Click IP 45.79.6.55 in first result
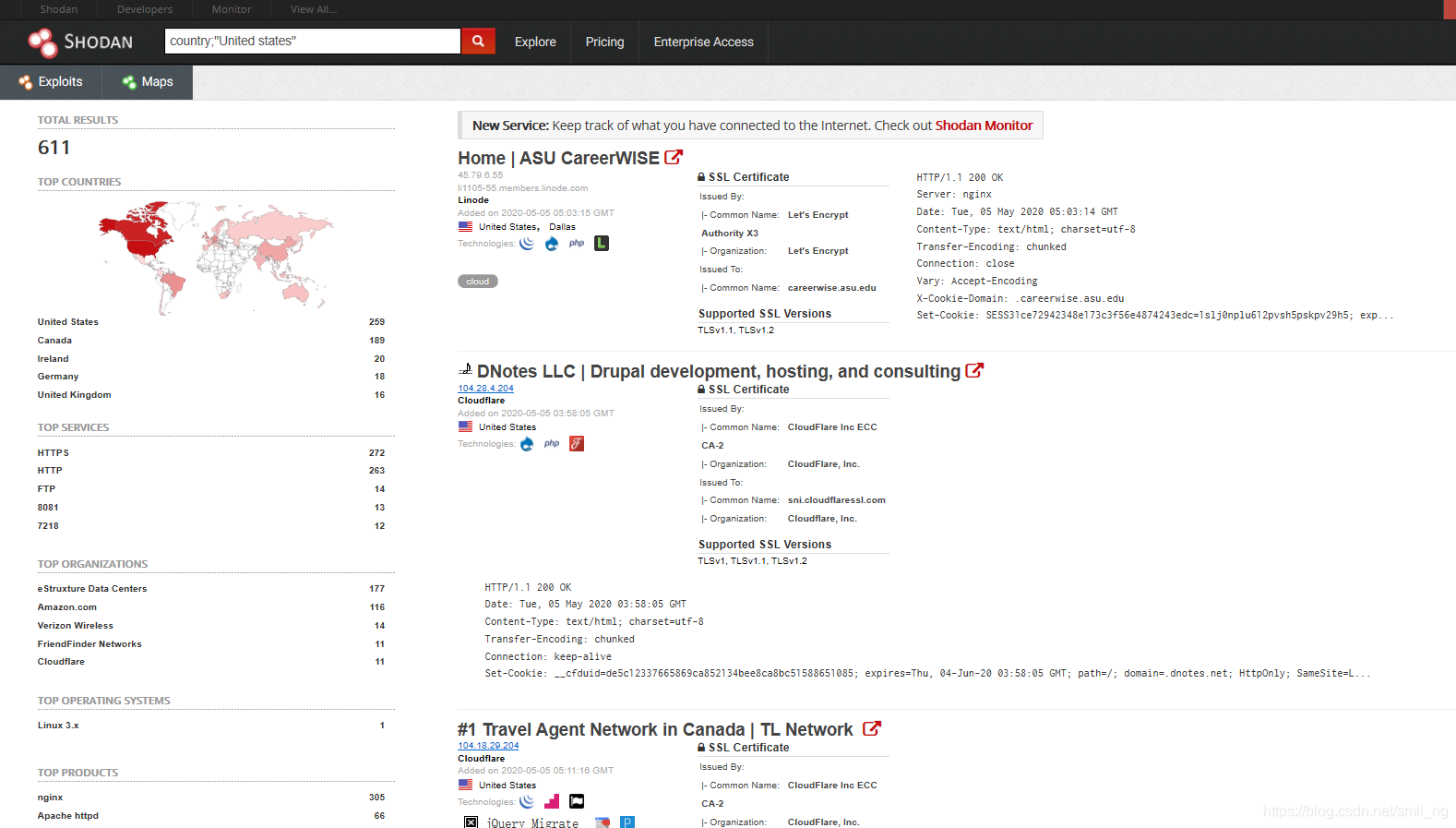 (x=481, y=175)
